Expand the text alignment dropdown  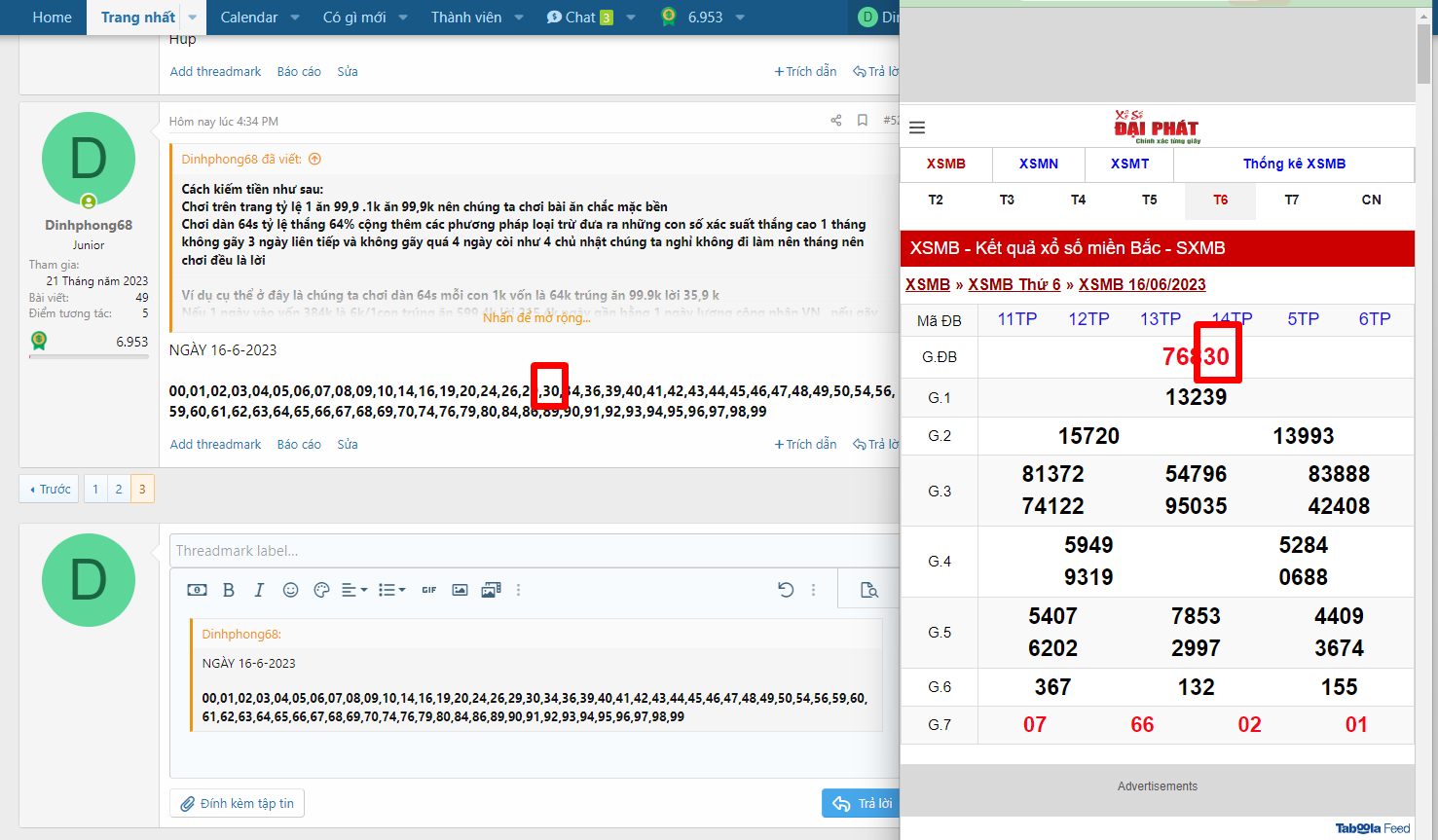[x=354, y=590]
